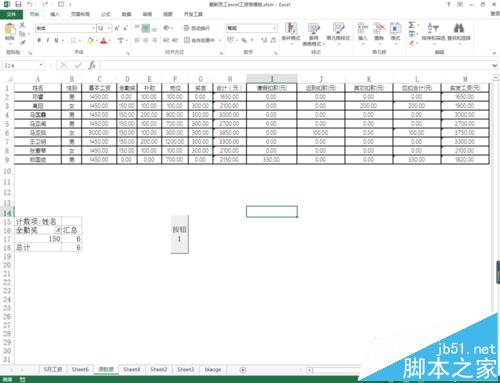Open the Number format dialog launcher
This screenshot has height=383, width=500.
[x=276, y=53]
